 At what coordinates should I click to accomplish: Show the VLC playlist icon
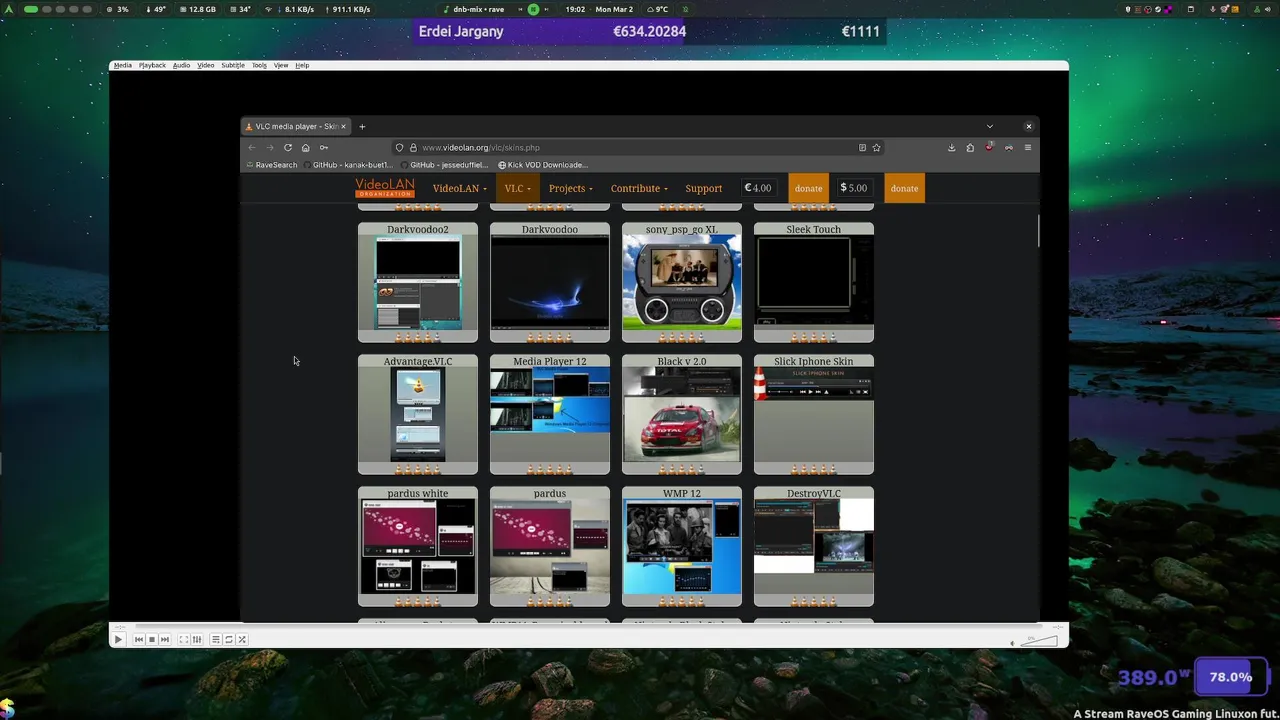(x=215, y=639)
